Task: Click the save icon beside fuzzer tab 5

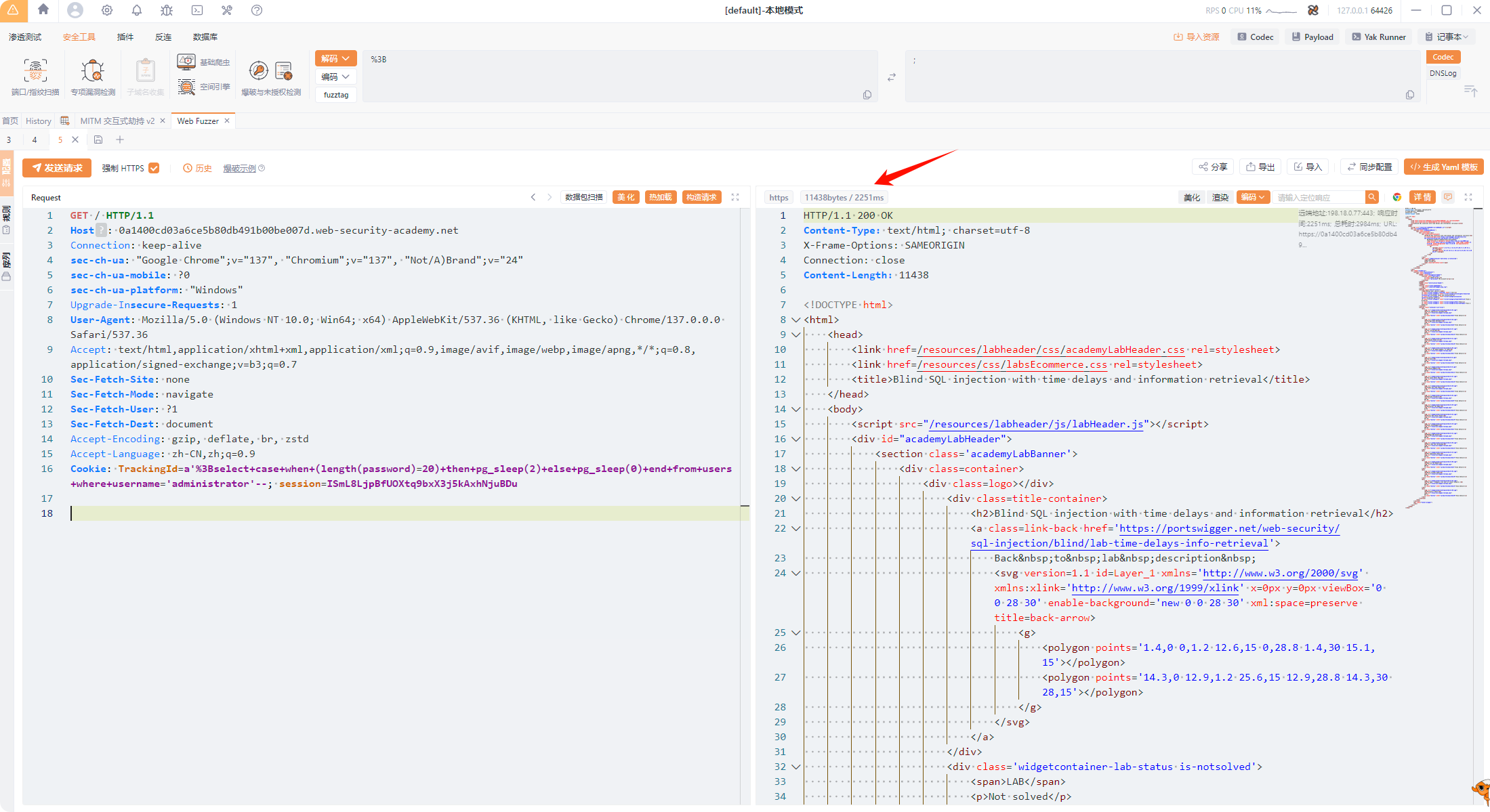Action: 98,140
